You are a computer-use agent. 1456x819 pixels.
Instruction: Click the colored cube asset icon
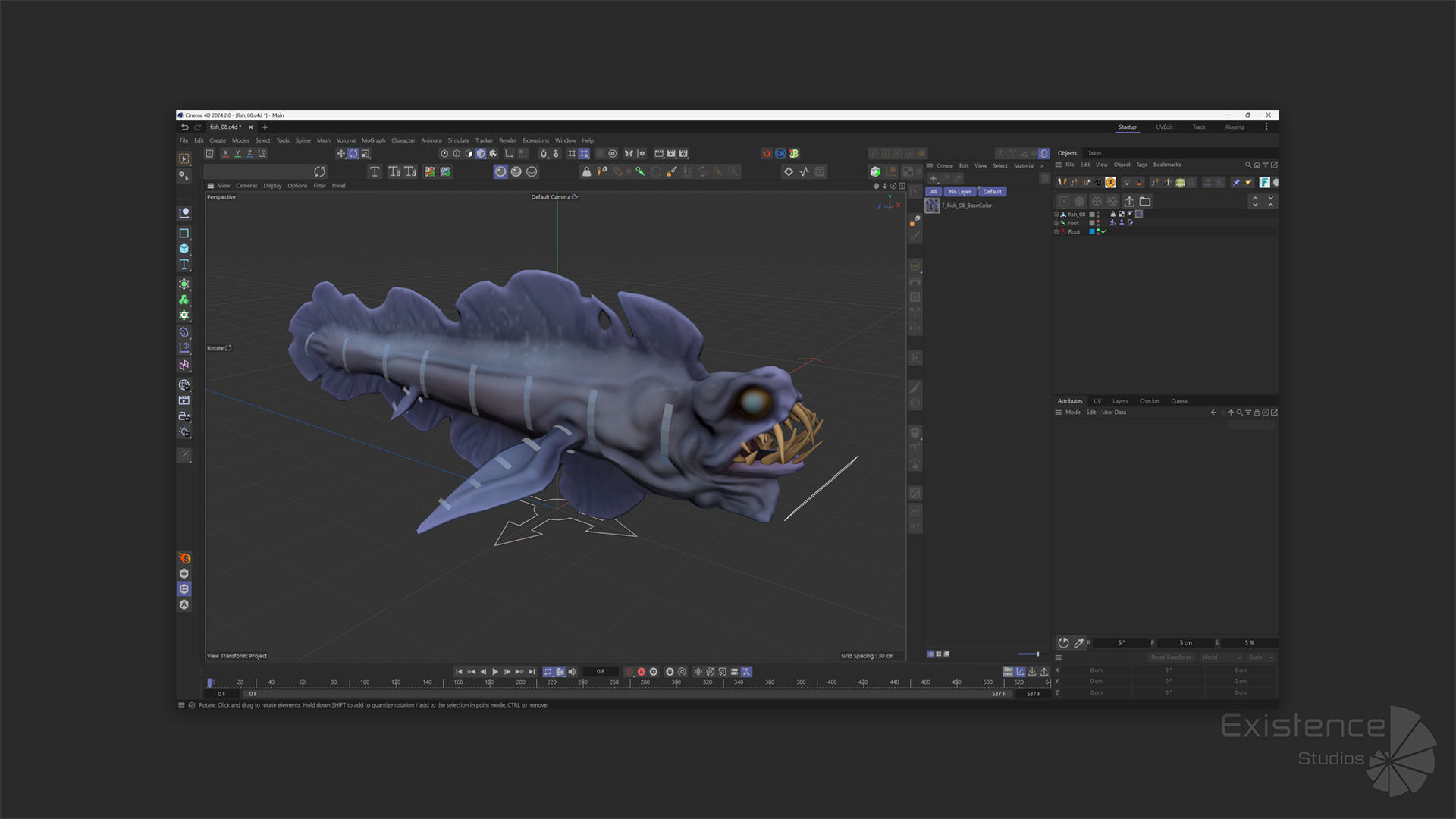pyautogui.click(x=875, y=171)
